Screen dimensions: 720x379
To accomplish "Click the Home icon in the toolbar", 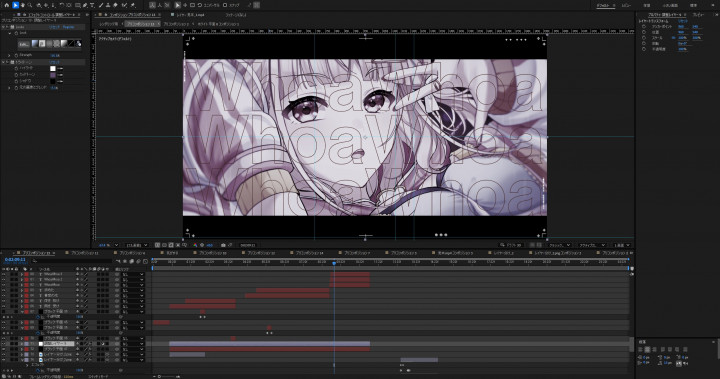I will (x=6, y=5).
